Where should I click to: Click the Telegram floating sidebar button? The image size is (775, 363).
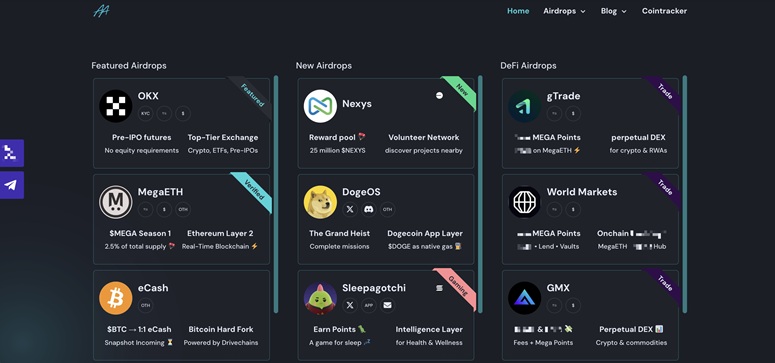click(x=11, y=185)
